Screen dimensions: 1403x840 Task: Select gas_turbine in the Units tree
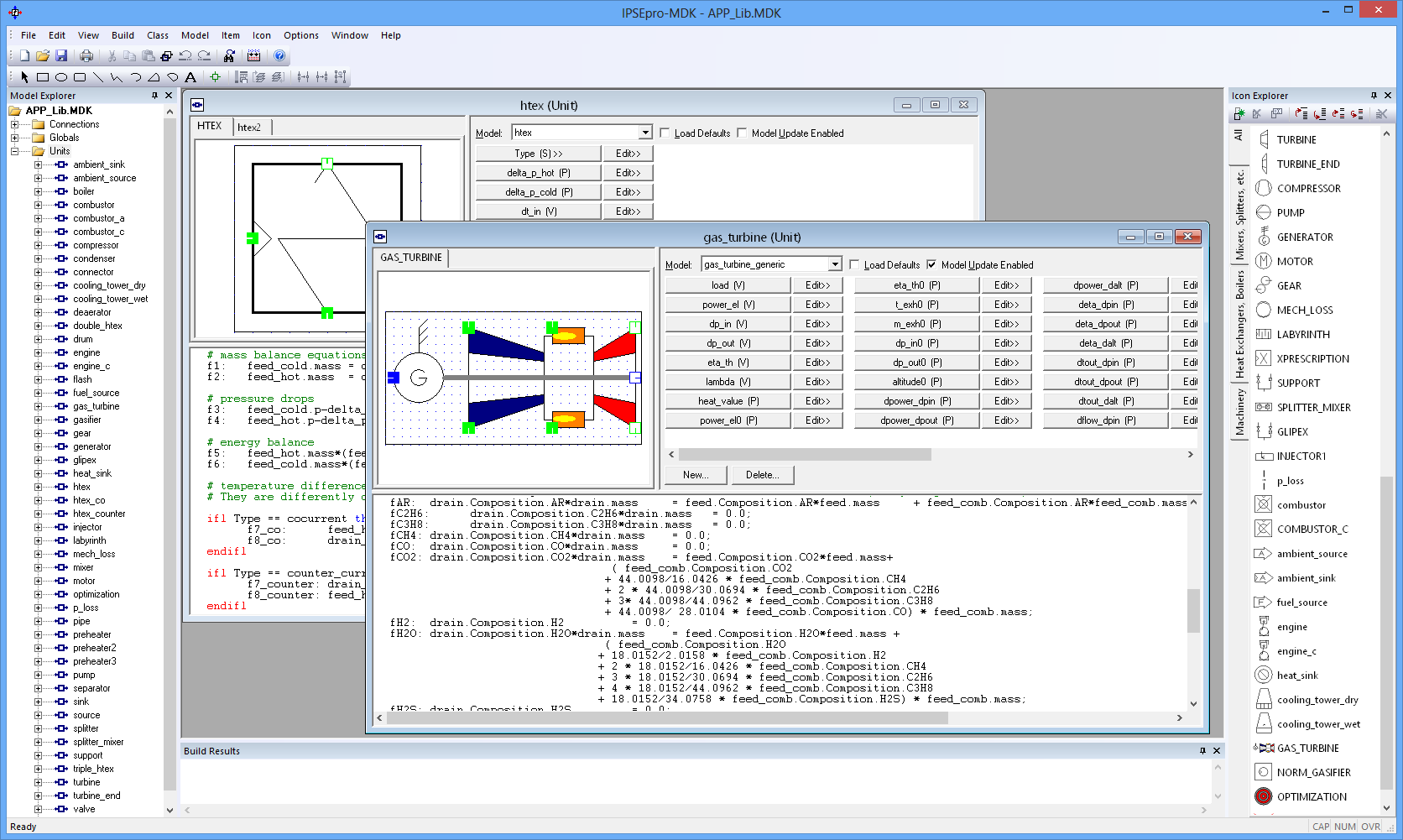pyautogui.click(x=96, y=406)
